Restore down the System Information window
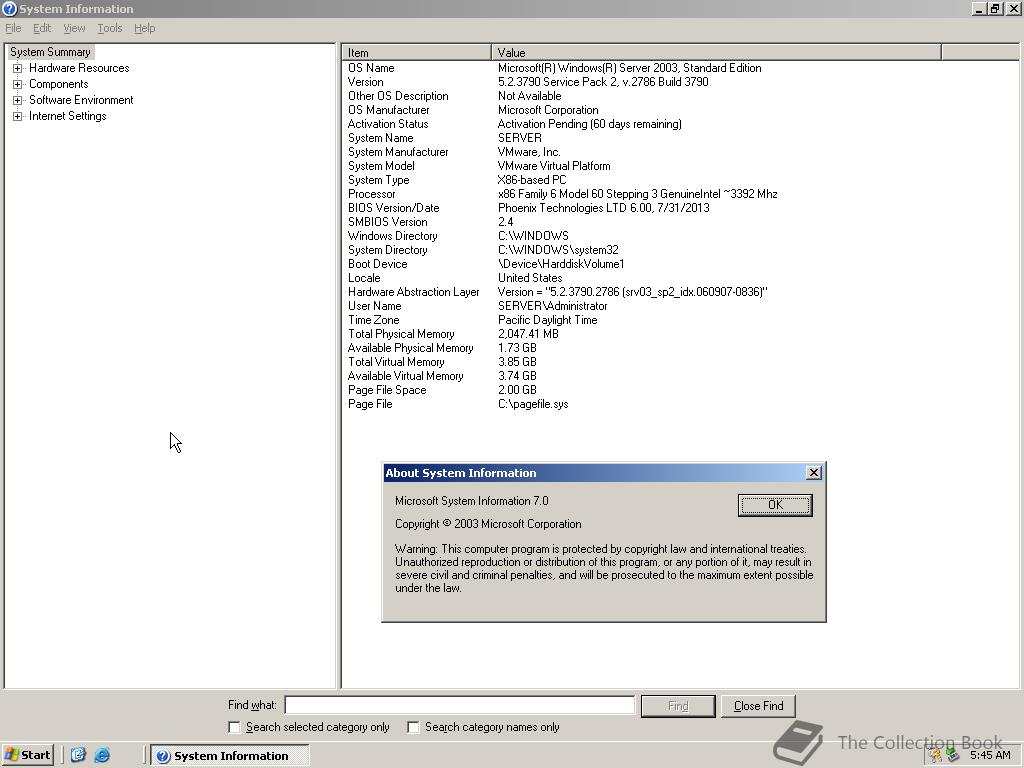The height and width of the screenshot is (768, 1024). [995, 8]
